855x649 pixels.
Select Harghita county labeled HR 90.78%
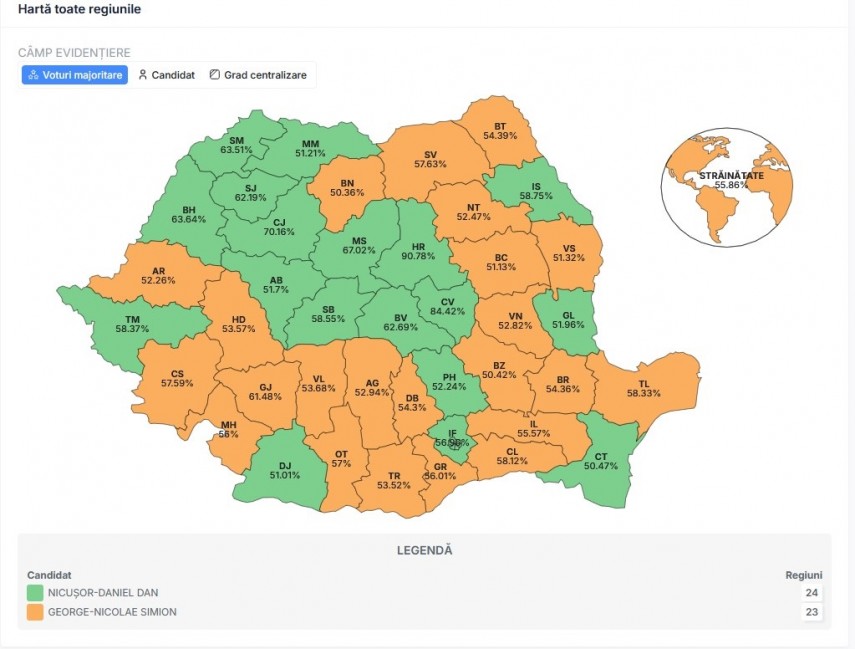click(x=418, y=251)
